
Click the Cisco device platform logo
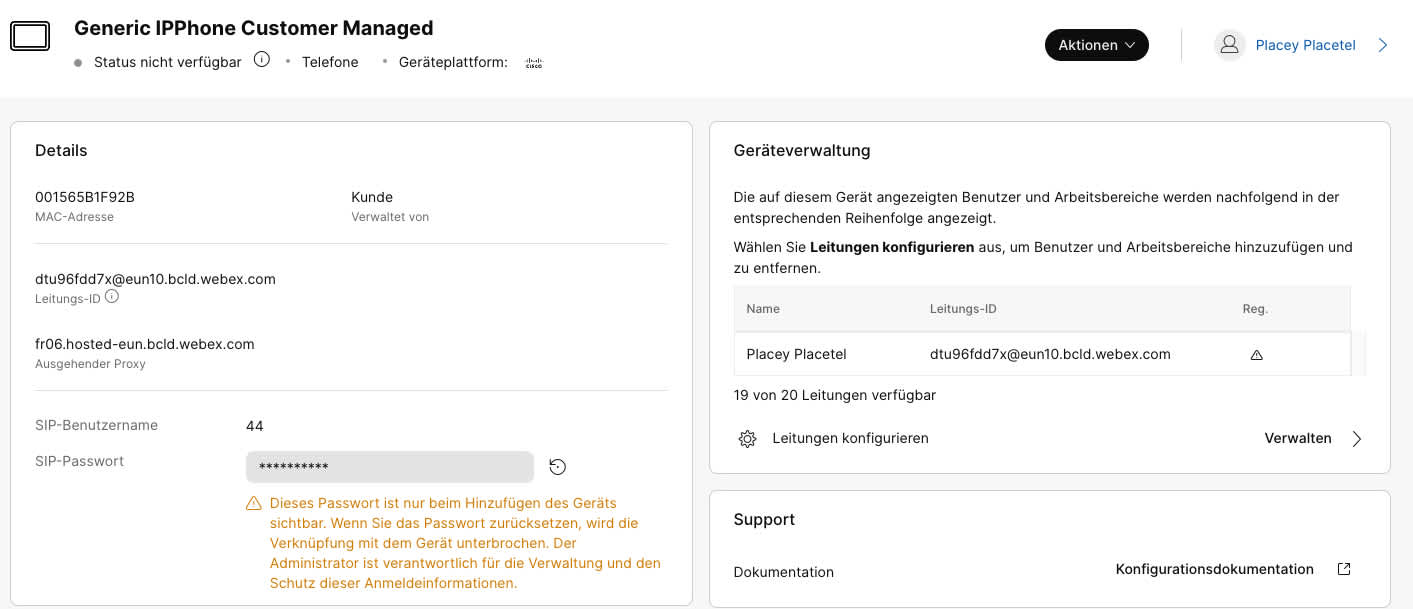coord(534,63)
